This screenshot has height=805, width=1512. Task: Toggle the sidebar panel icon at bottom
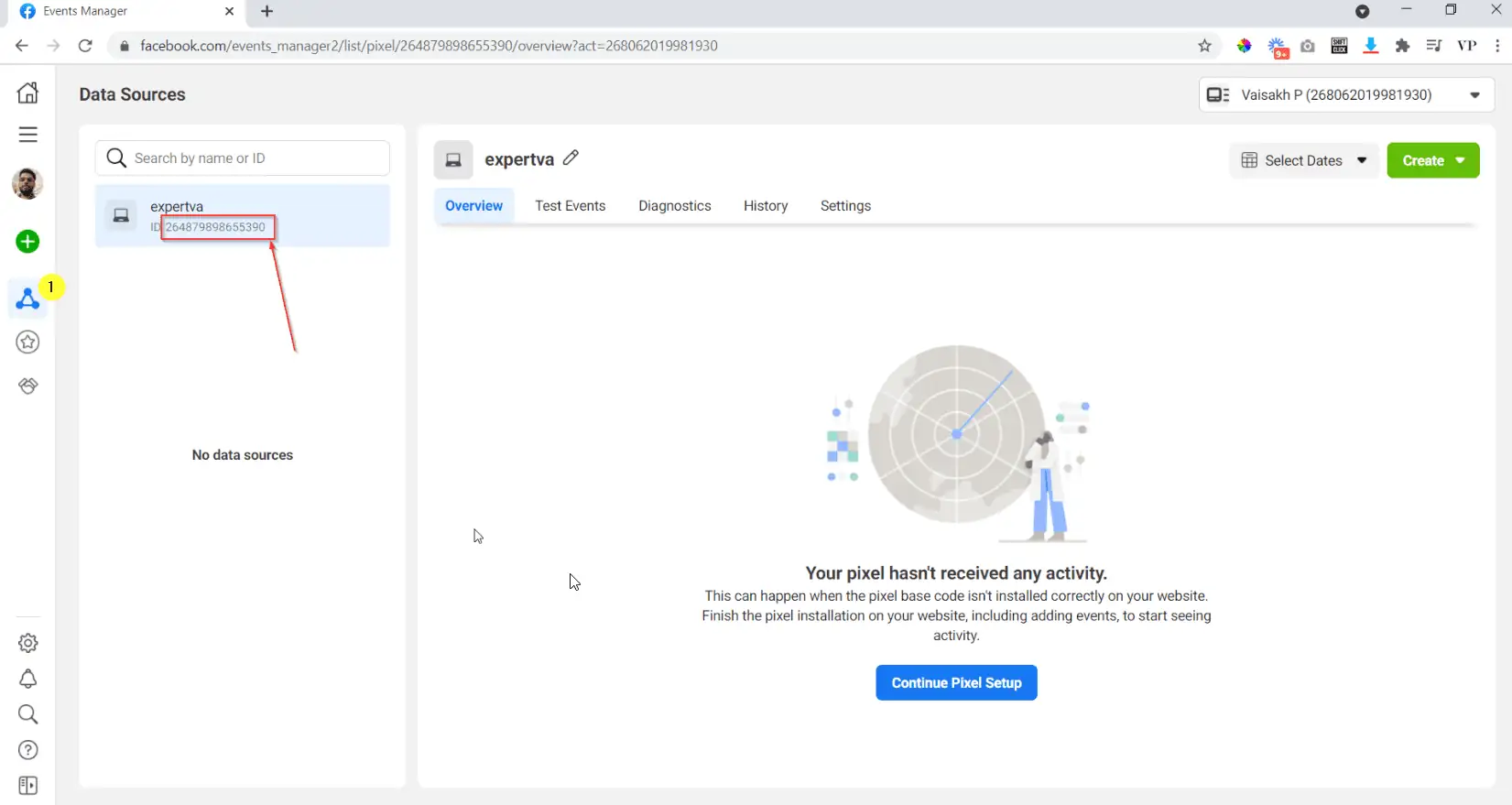tap(27, 786)
